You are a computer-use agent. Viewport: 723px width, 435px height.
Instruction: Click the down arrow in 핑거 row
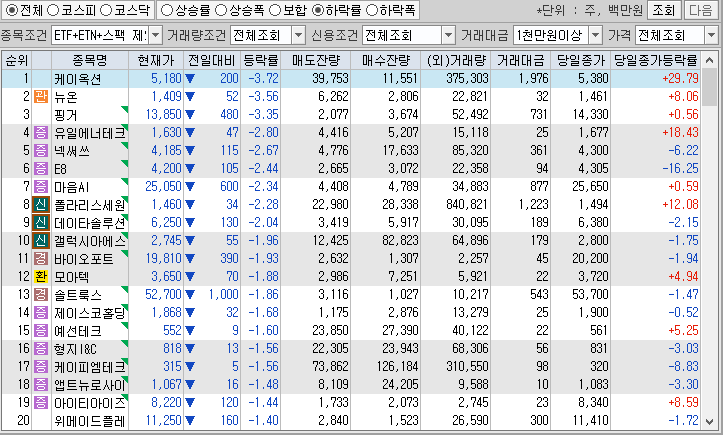click(190, 115)
